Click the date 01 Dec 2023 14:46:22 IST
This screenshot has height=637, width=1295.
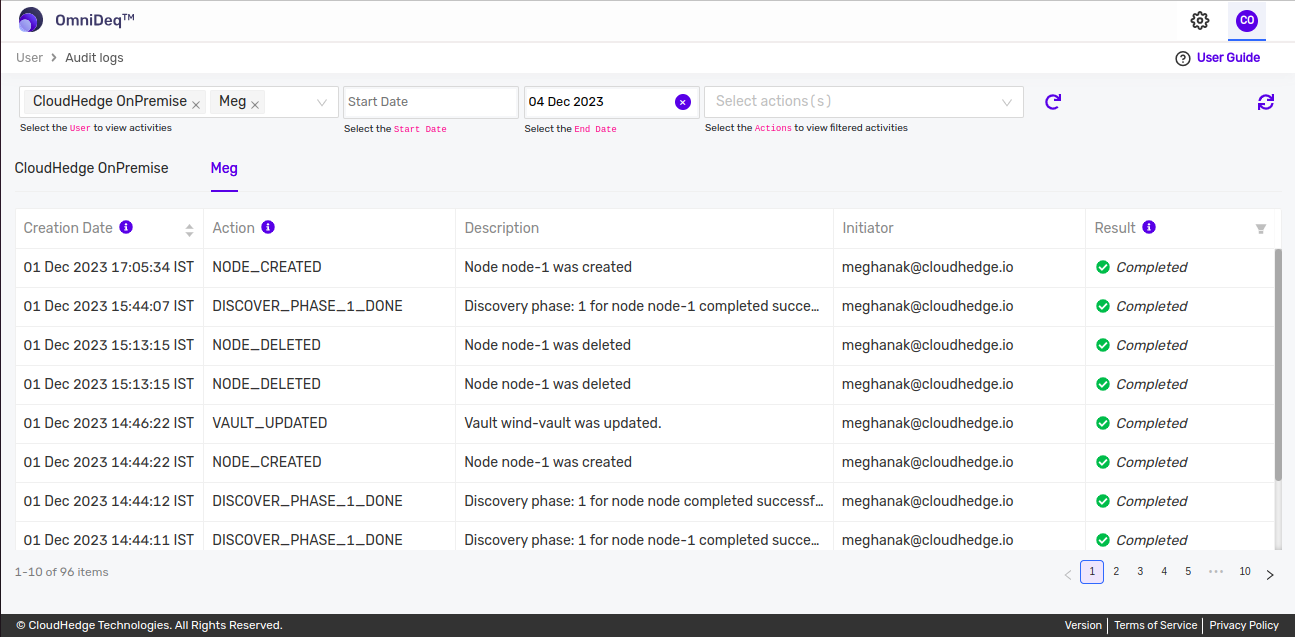click(109, 423)
